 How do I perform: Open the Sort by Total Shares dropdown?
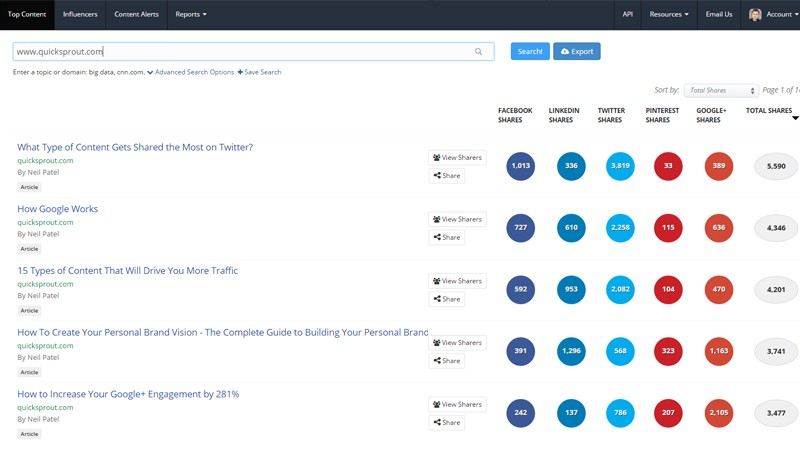point(721,90)
